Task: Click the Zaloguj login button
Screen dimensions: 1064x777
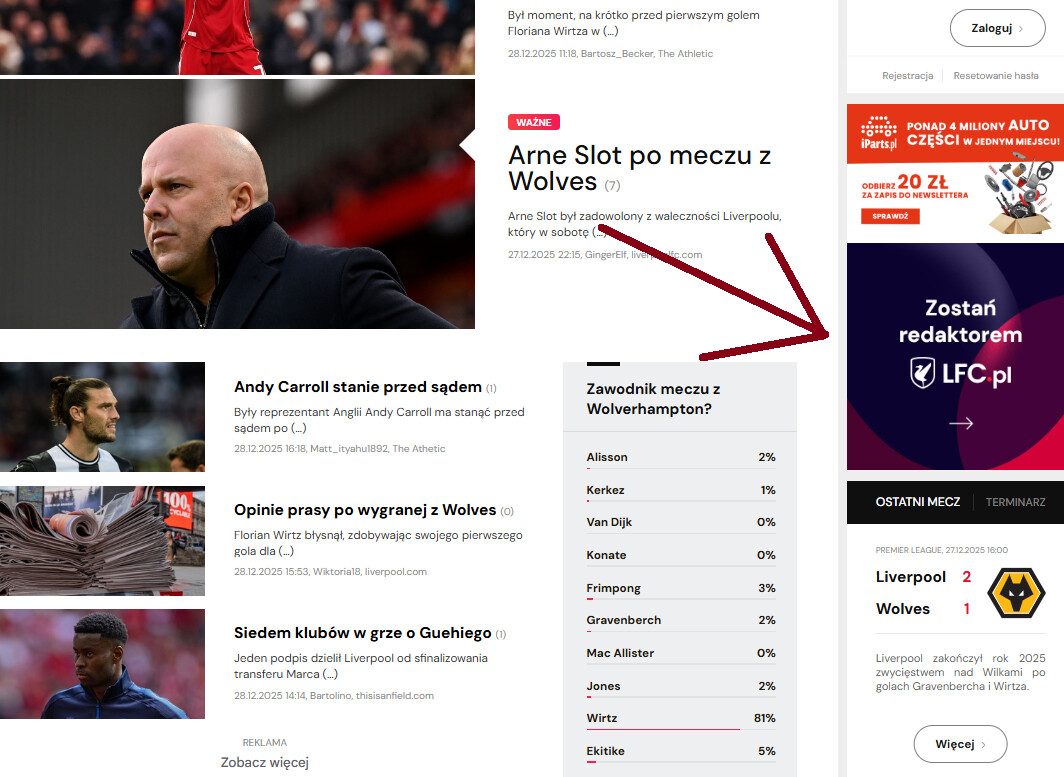Action: pyautogui.click(x=998, y=29)
